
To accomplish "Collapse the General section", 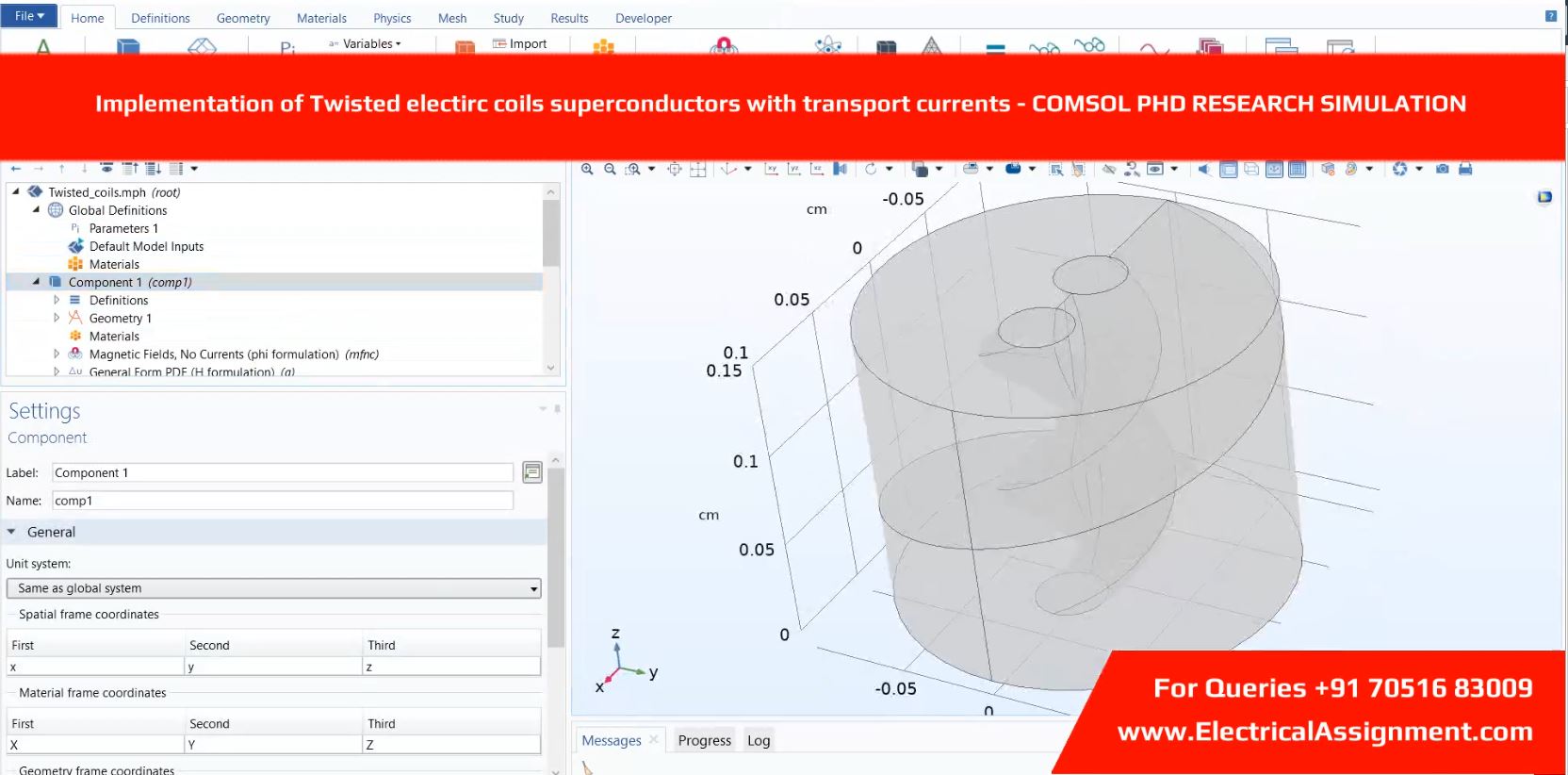I will coord(11,532).
